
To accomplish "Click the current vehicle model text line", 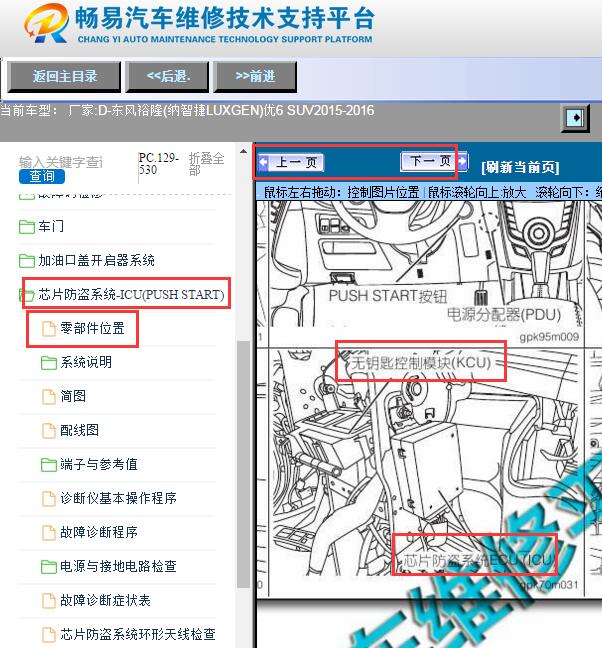I will [x=187, y=111].
